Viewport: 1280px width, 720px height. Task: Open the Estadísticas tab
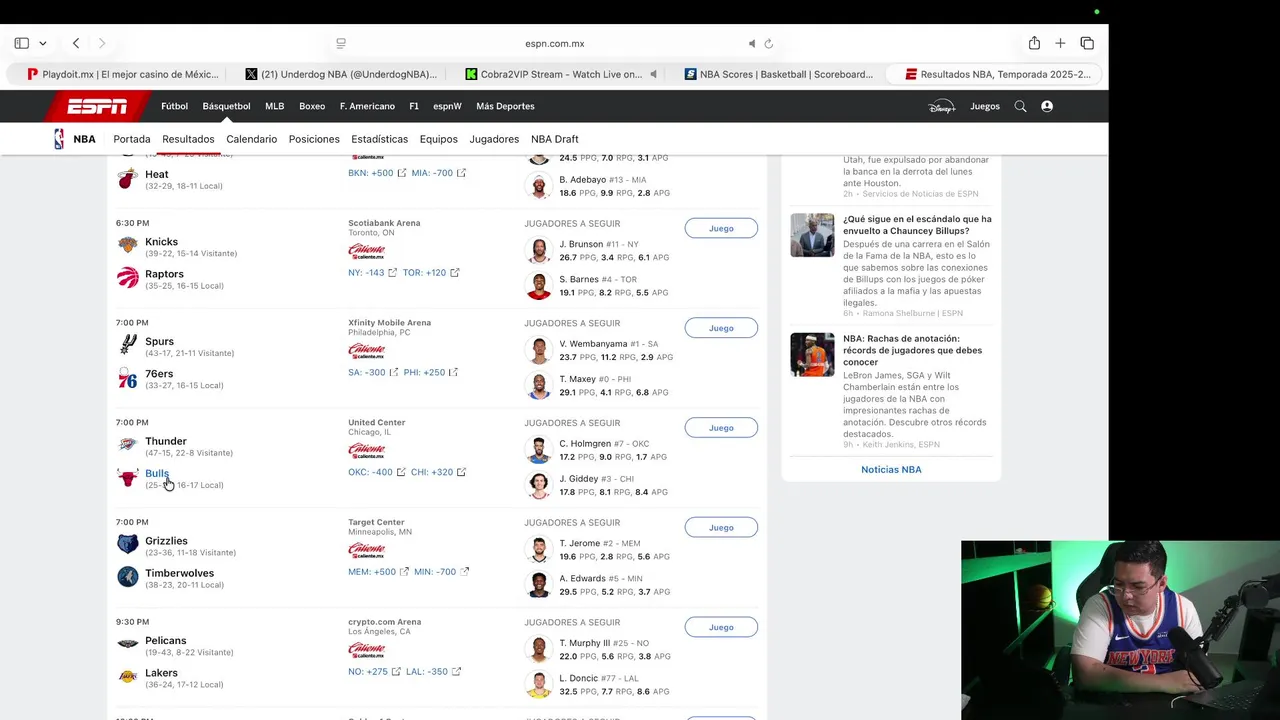coord(380,139)
